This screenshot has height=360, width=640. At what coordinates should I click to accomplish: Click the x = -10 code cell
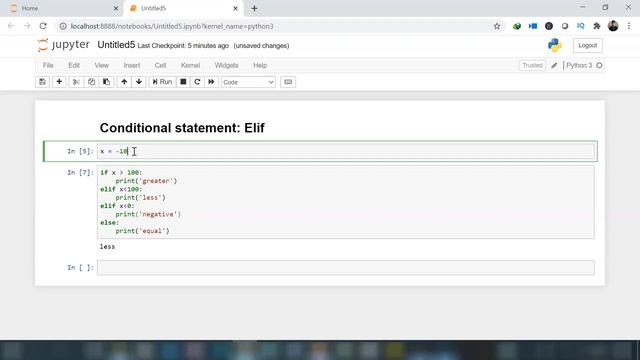tap(346, 151)
